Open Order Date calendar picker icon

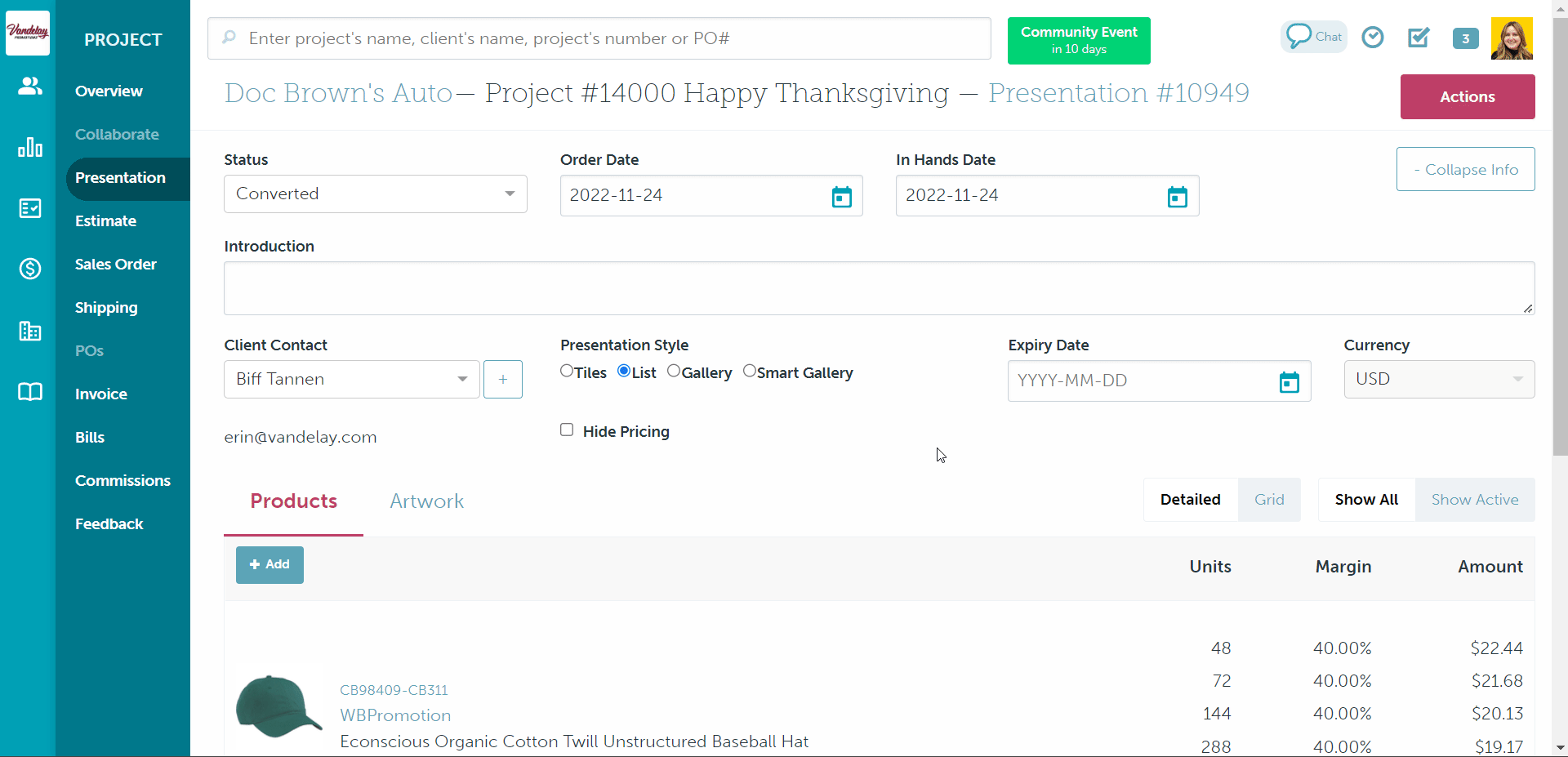click(x=841, y=197)
